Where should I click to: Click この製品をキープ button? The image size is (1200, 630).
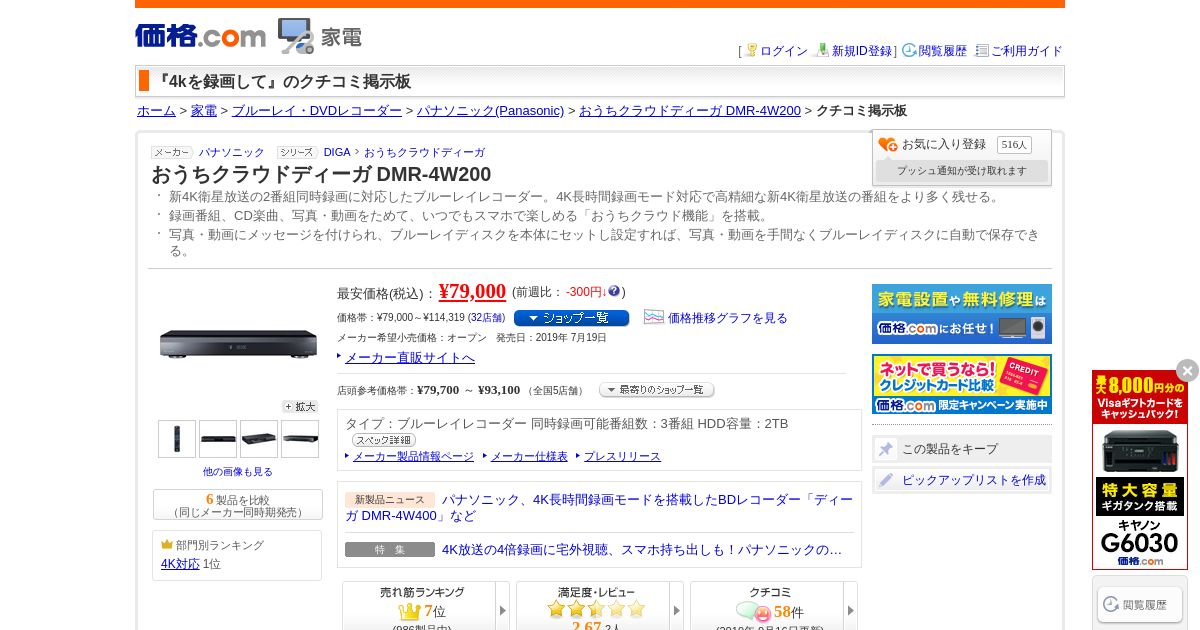(962, 449)
